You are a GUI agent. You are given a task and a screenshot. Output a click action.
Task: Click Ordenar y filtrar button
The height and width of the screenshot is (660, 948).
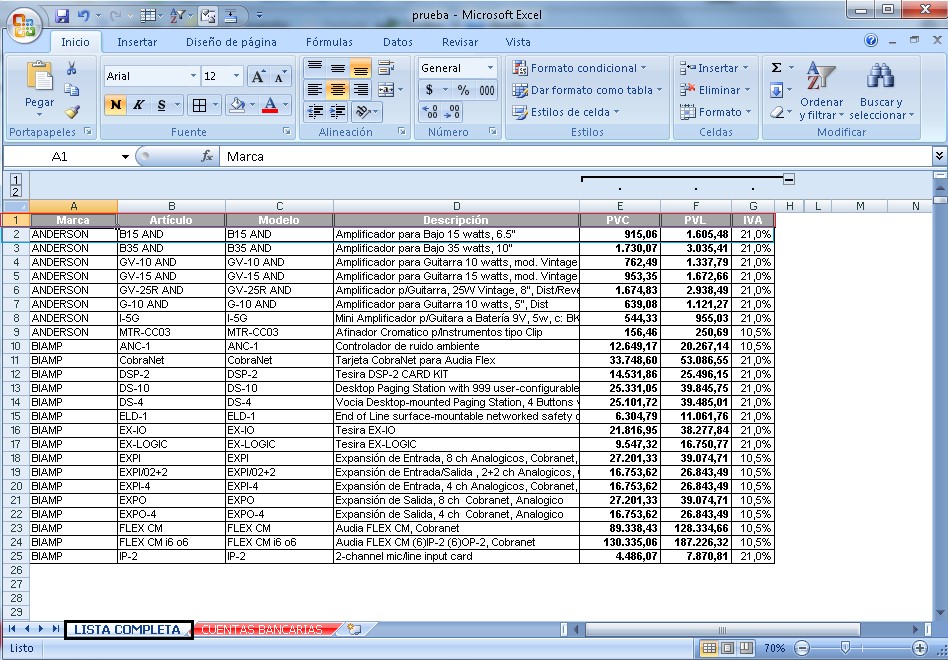[x=821, y=91]
